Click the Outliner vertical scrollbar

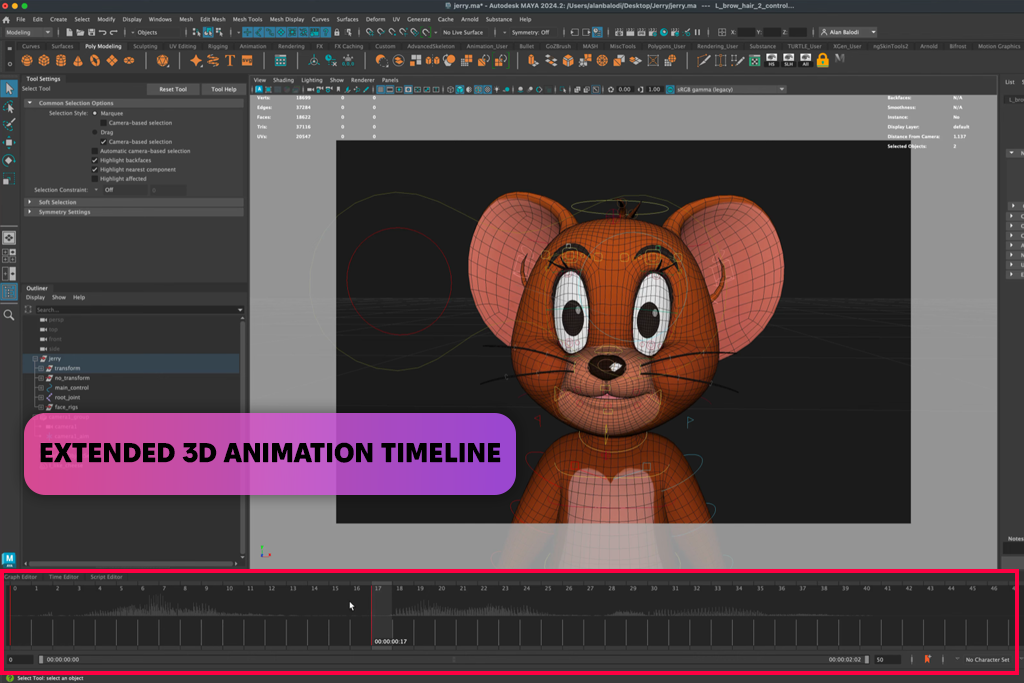(x=242, y=436)
